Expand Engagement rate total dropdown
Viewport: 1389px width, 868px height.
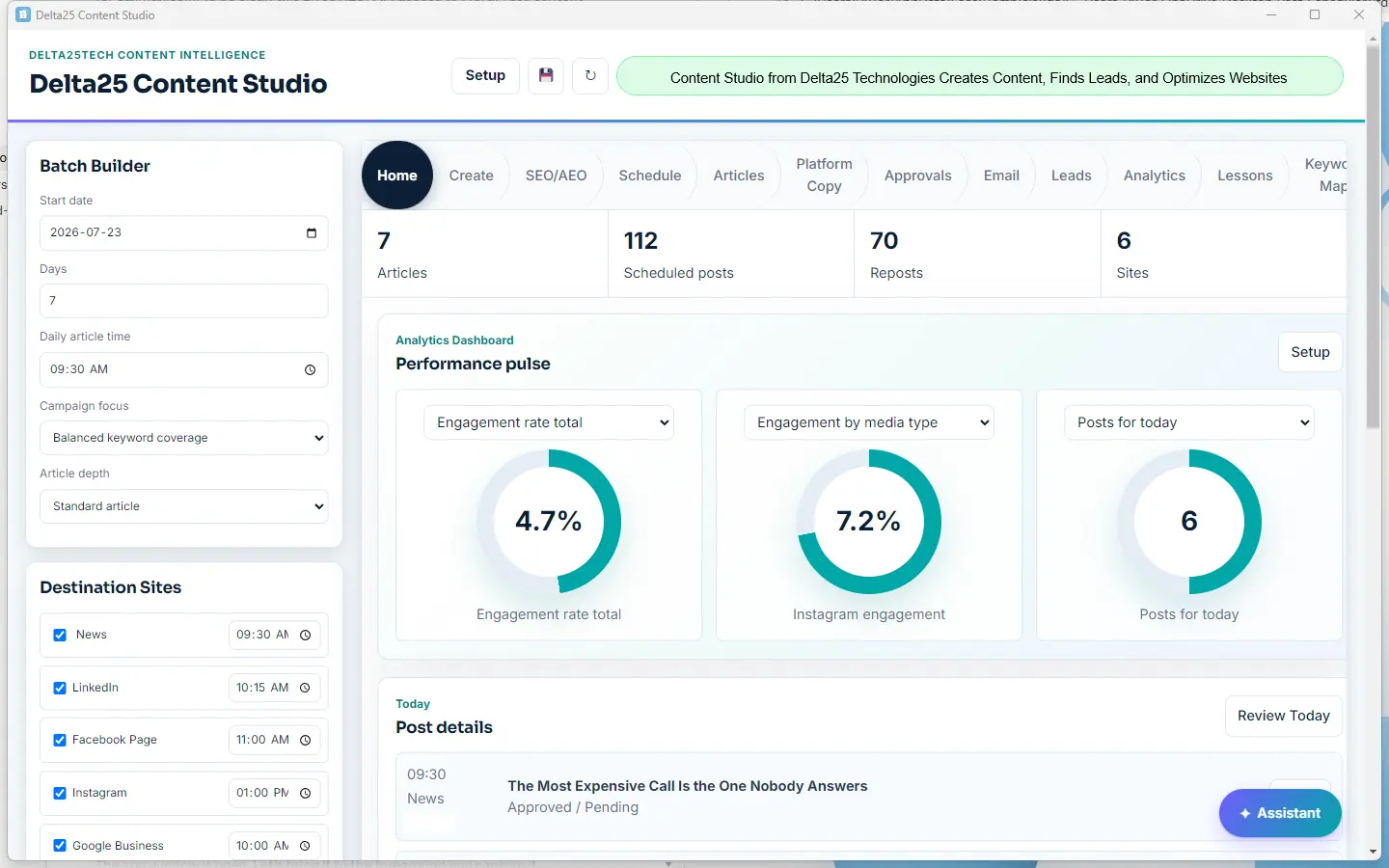549,422
